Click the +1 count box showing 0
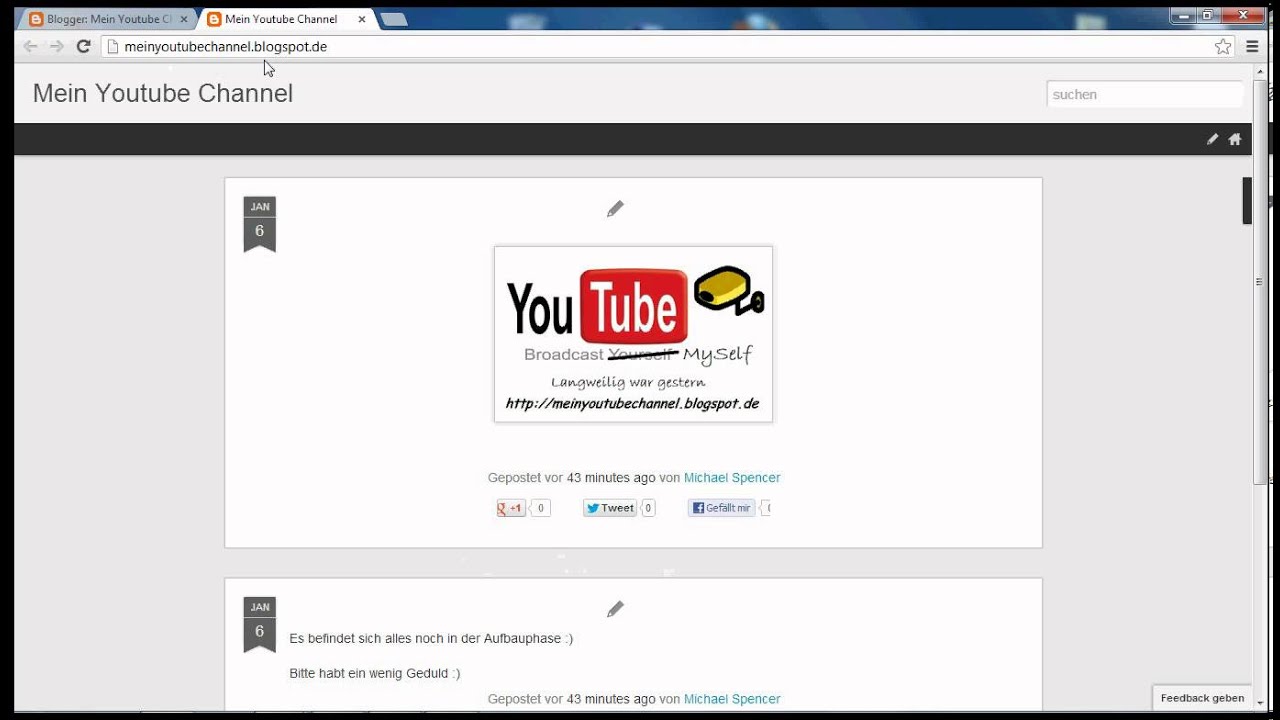1280x720 pixels. 540,508
